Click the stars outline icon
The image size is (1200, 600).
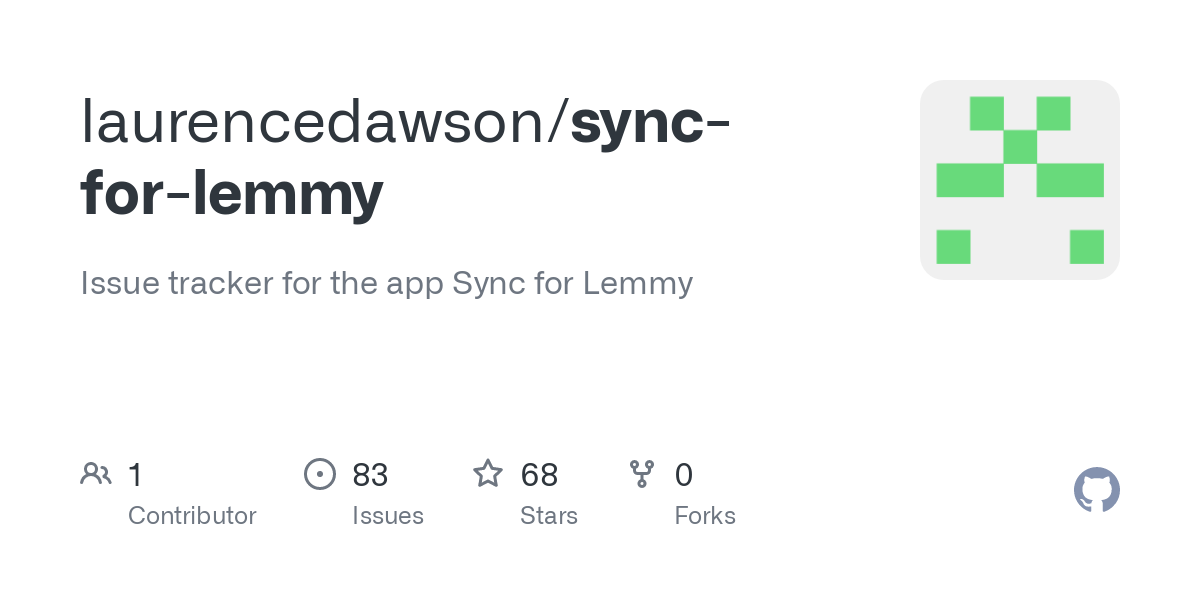click(488, 473)
